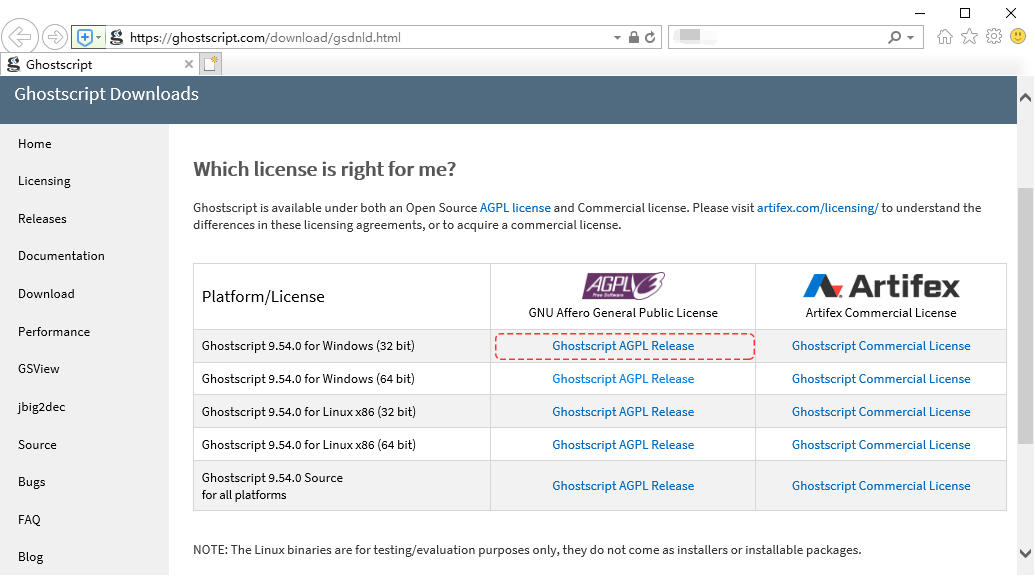Viewport: 1035px width, 576px height.
Task: Open the Download page from the sidebar
Action: 46,293
